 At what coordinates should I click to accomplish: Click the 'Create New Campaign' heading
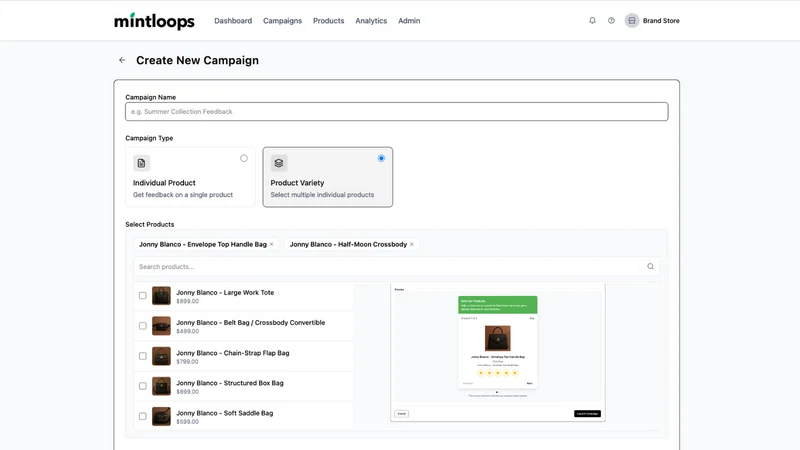click(197, 60)
